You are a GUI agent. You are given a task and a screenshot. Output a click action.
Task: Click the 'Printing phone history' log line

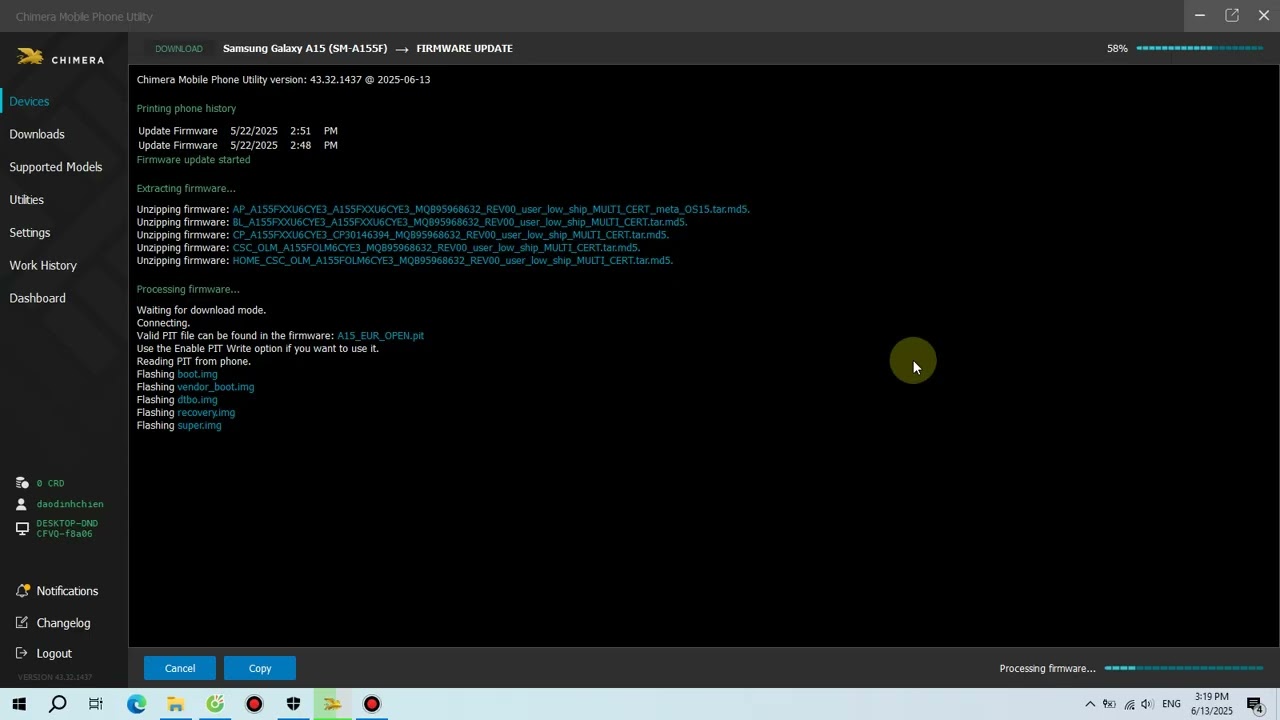tap(187, 109)
